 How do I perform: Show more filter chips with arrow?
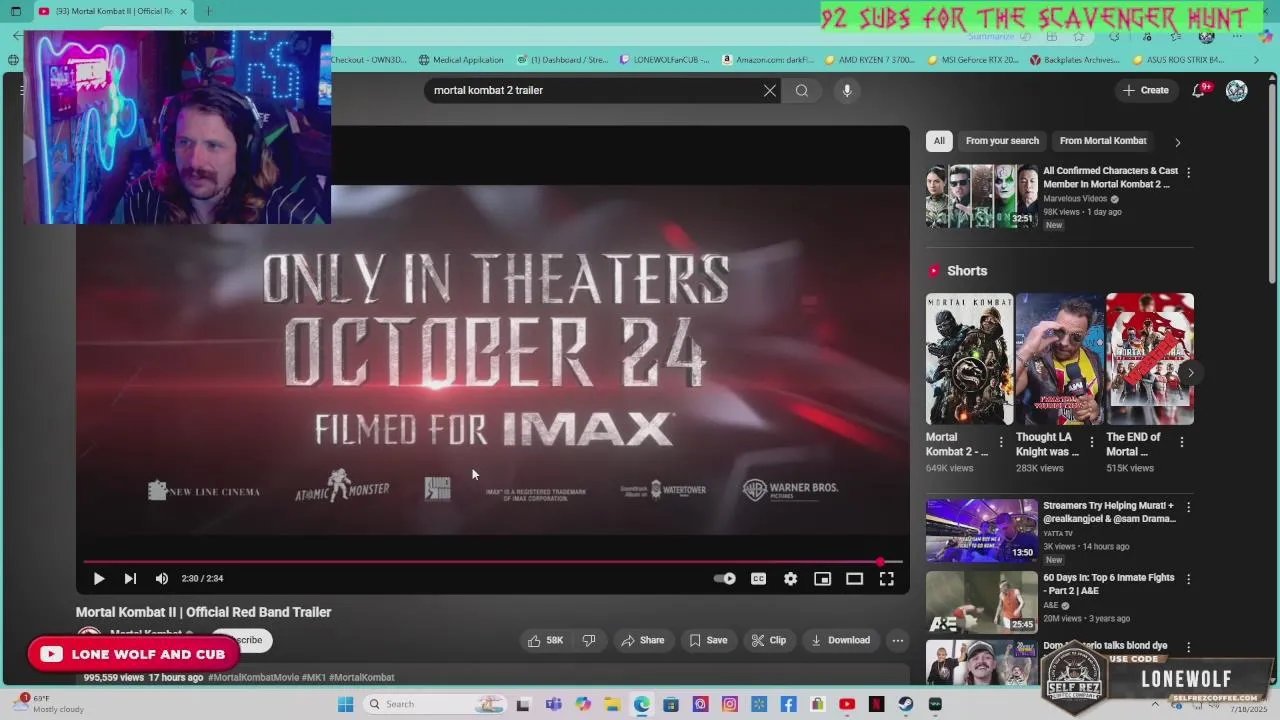(1177, 142)
